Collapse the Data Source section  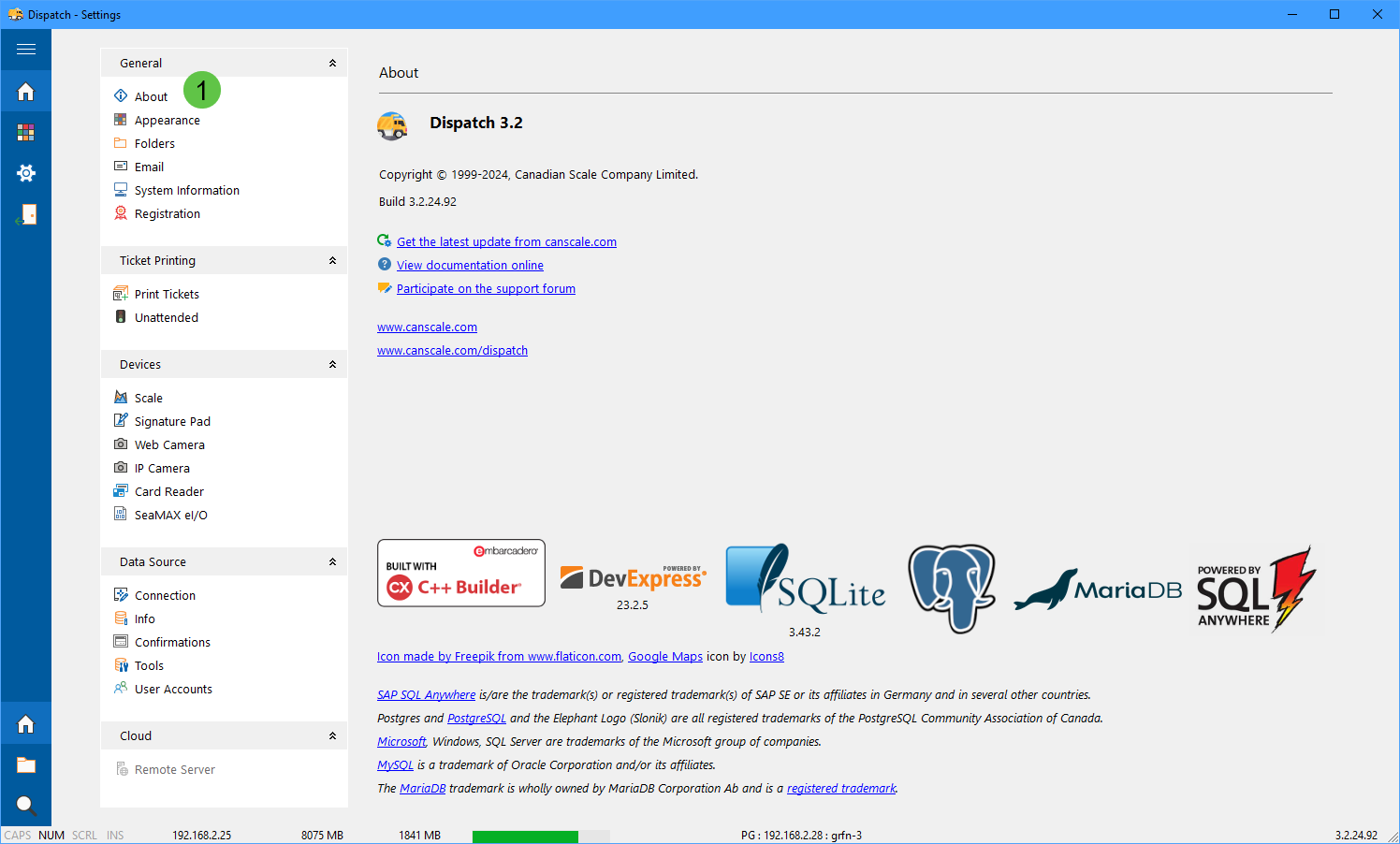[332, 561]
